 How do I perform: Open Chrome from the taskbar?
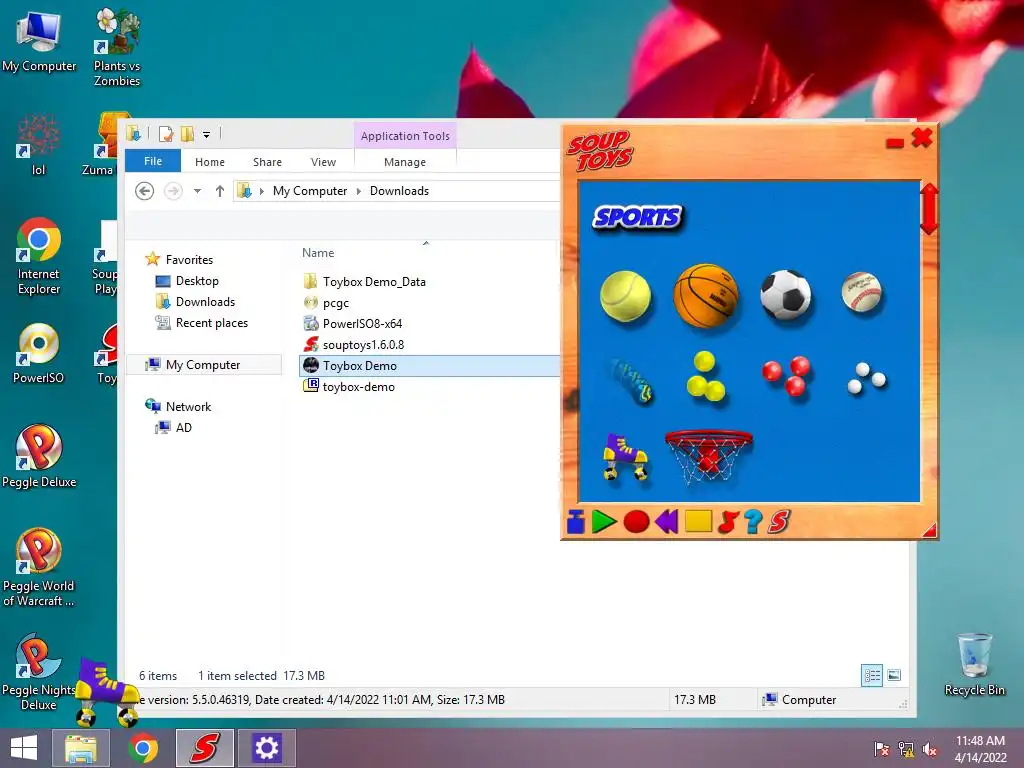(x=143, y=748)
